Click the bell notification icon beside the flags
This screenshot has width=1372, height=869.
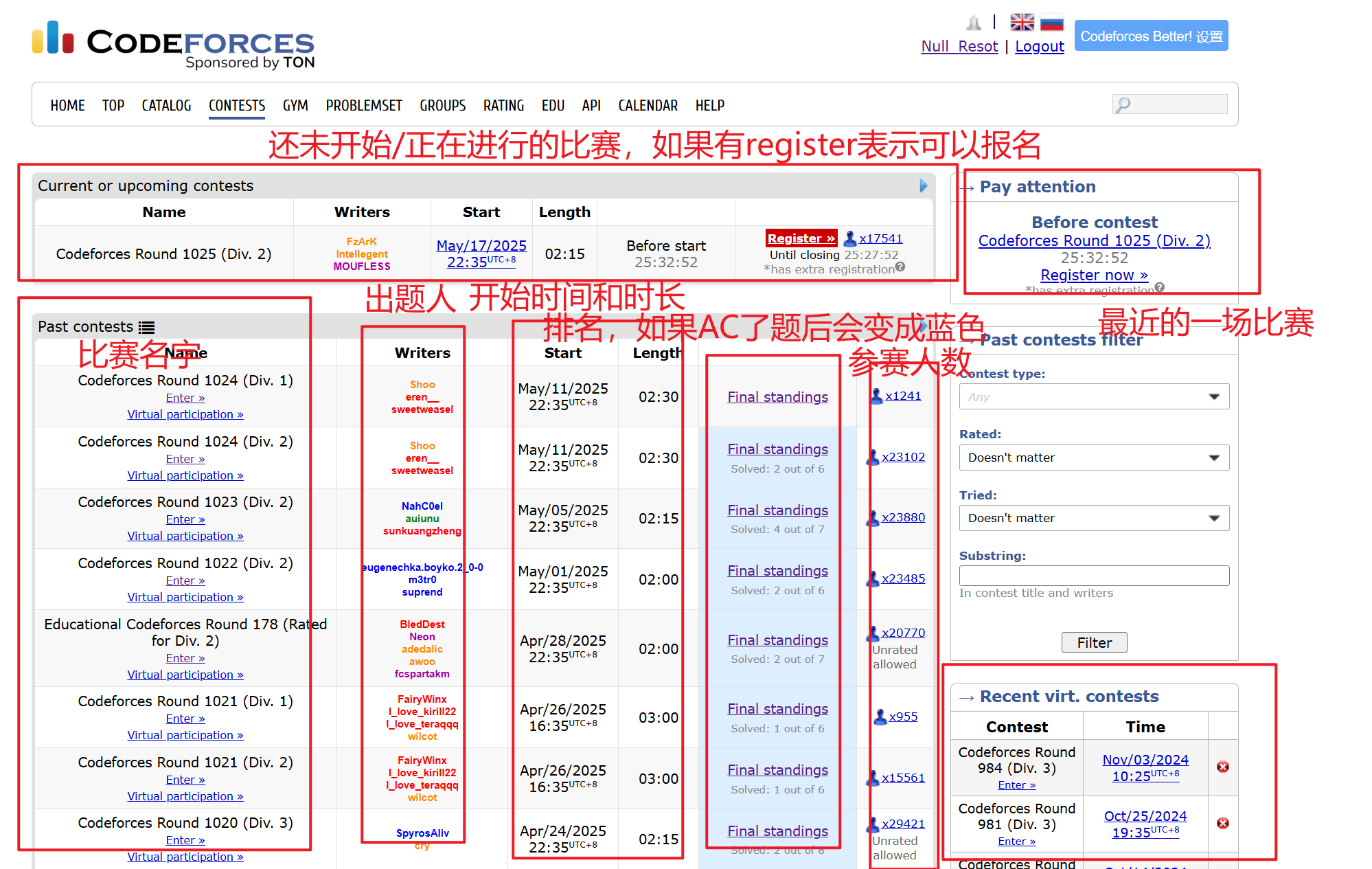coord(974,23)
